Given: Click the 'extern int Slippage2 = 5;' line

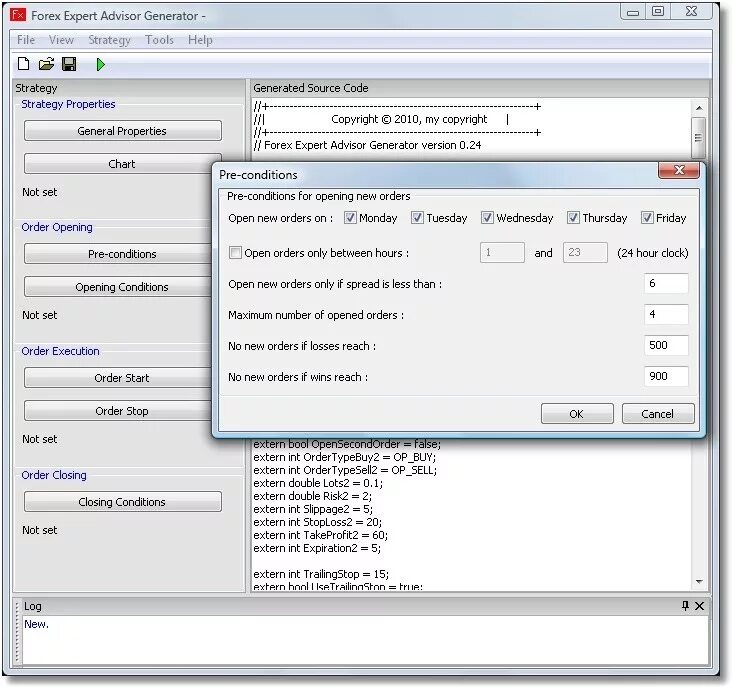Looking at the screenshot, I should click(313, 509).
